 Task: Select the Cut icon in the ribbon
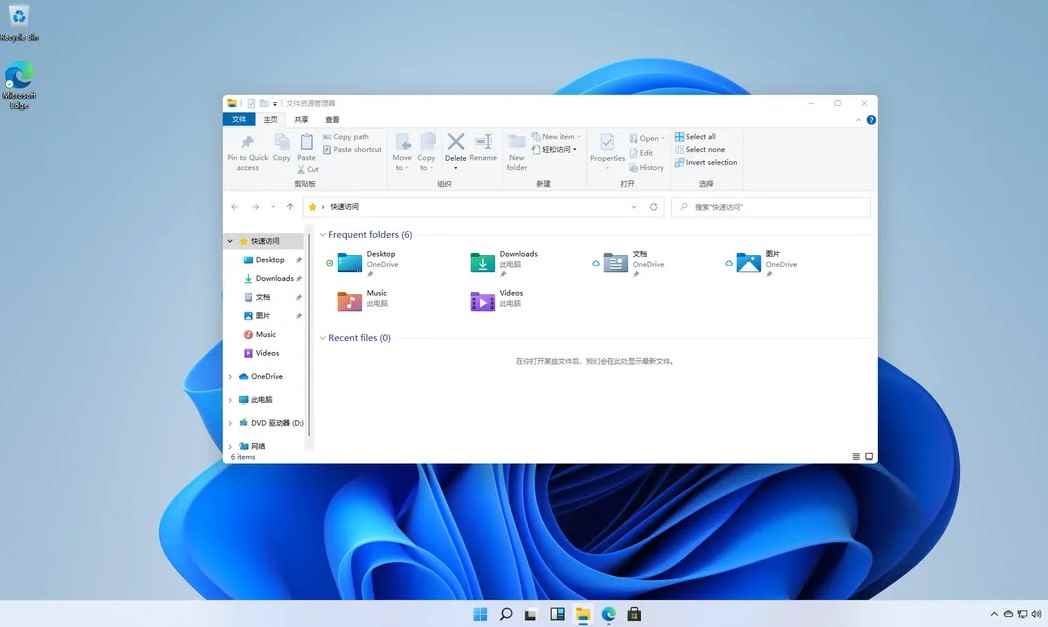pos(308,169)
